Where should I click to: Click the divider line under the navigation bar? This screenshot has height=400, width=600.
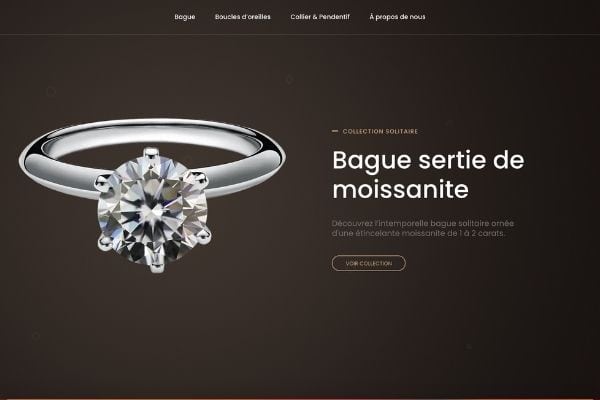pos(300,34)
